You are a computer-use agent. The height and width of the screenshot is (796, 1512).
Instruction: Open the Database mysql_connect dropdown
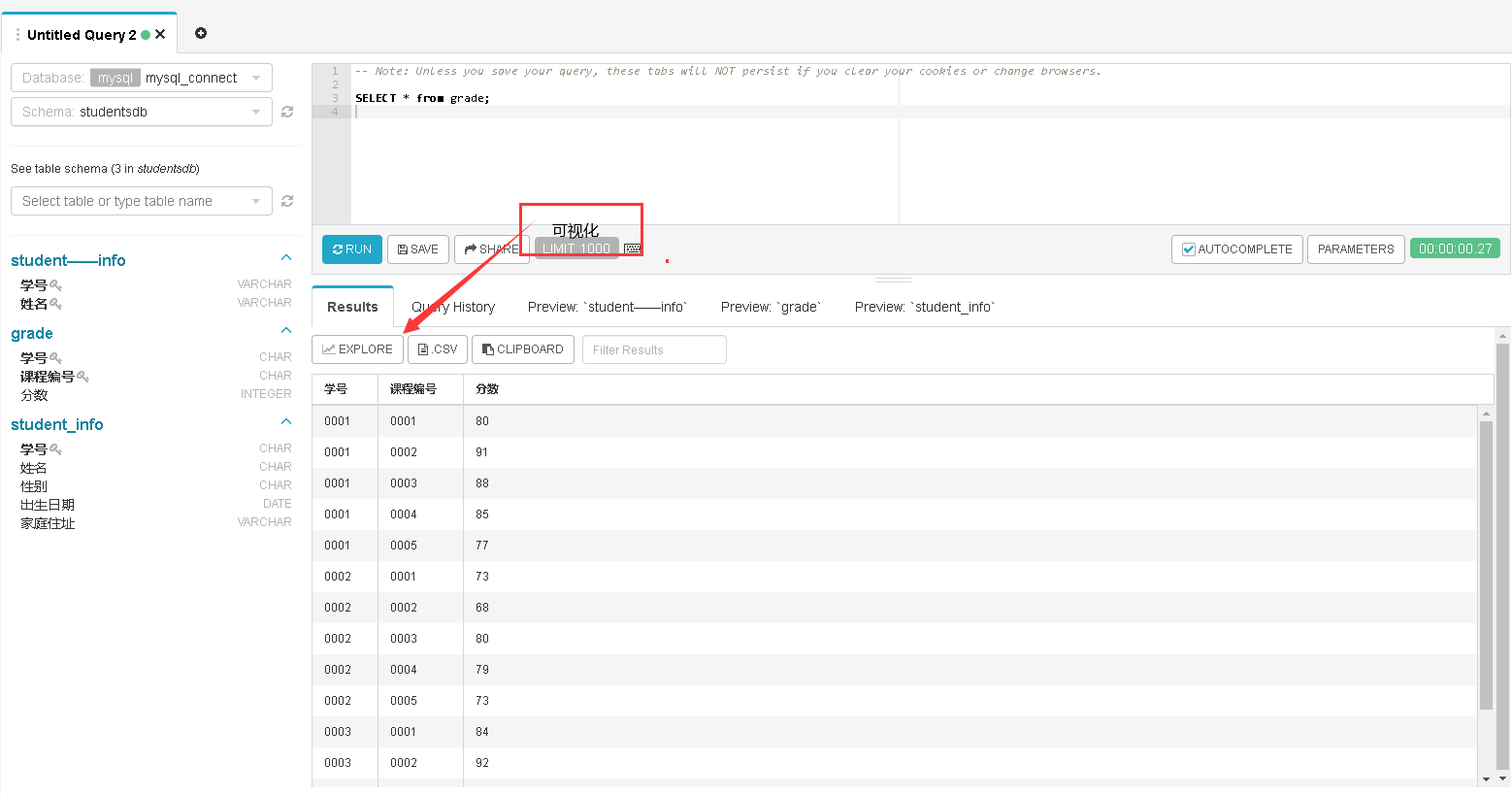pos(142,78)
